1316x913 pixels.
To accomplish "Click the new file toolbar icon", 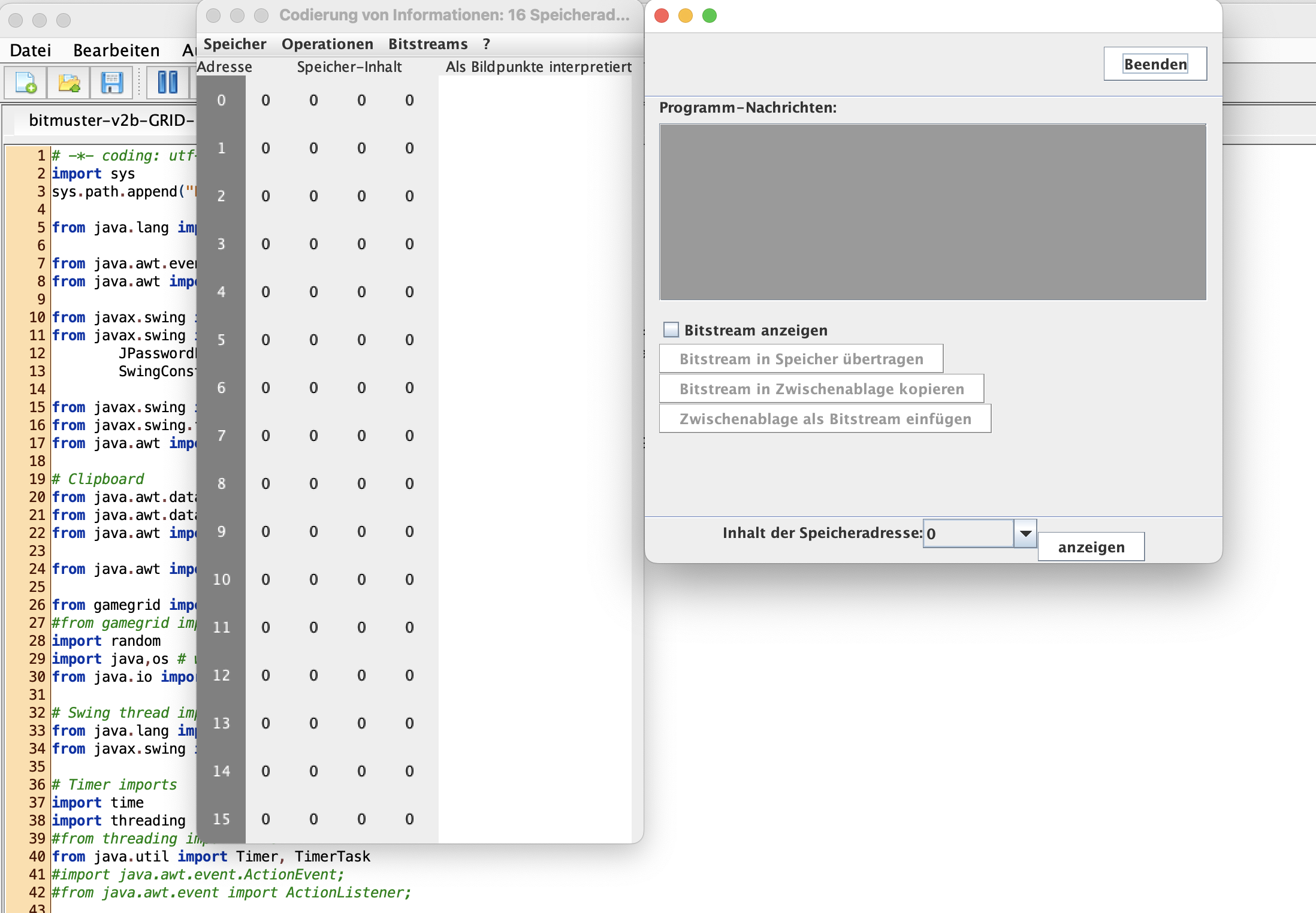I will coord(26,82).
